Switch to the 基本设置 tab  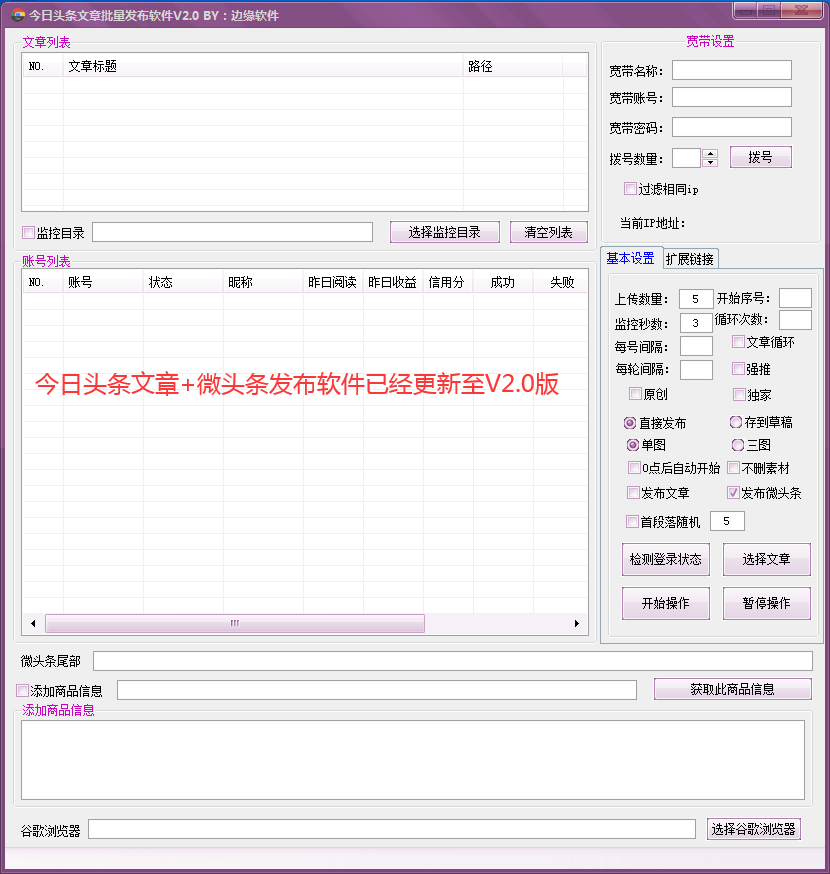[630, 258]
